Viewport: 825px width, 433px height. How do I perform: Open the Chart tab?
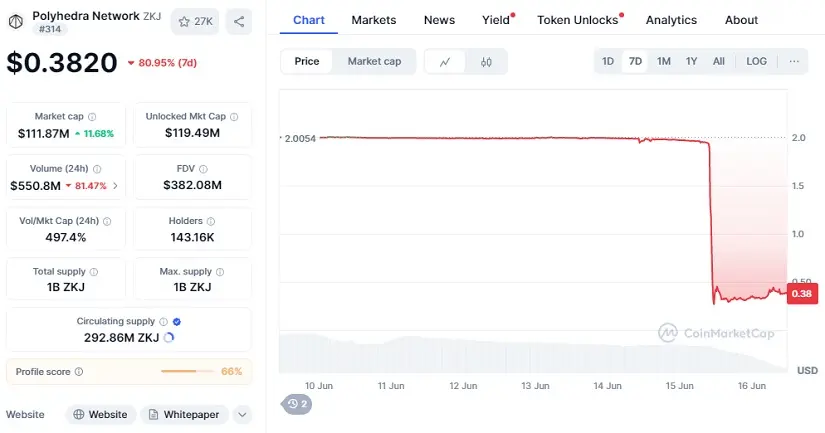click(x=309, y=20)
